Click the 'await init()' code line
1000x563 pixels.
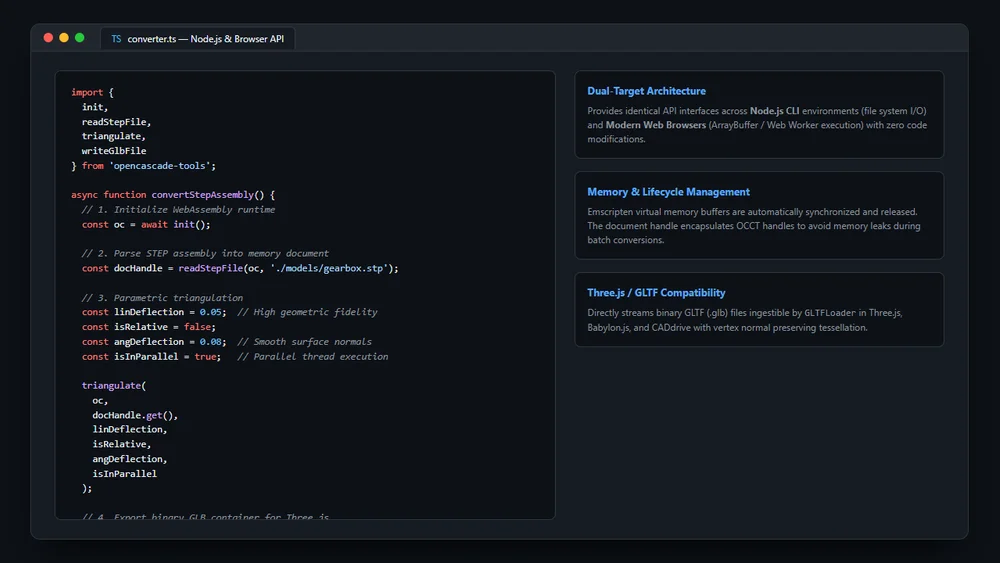coord(146,224)
